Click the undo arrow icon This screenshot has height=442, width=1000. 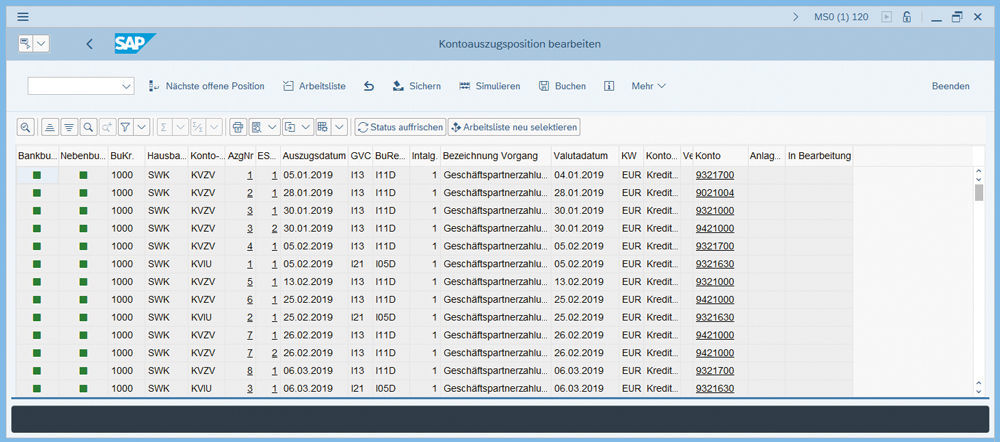click(369, 86)
